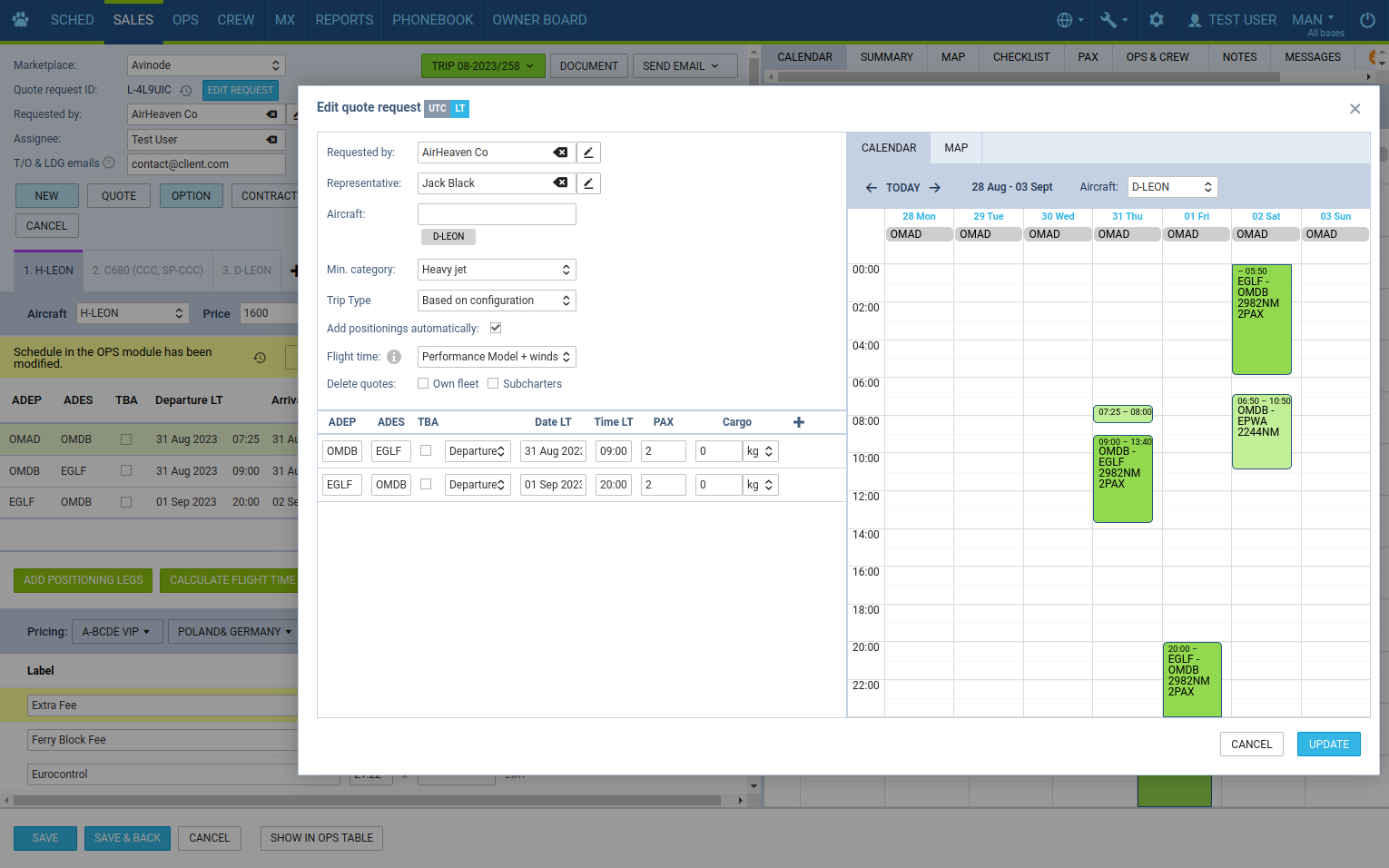
Task: Expand the Trip Type dropdown
Action: pyautogui.click(x=497, y=301)
